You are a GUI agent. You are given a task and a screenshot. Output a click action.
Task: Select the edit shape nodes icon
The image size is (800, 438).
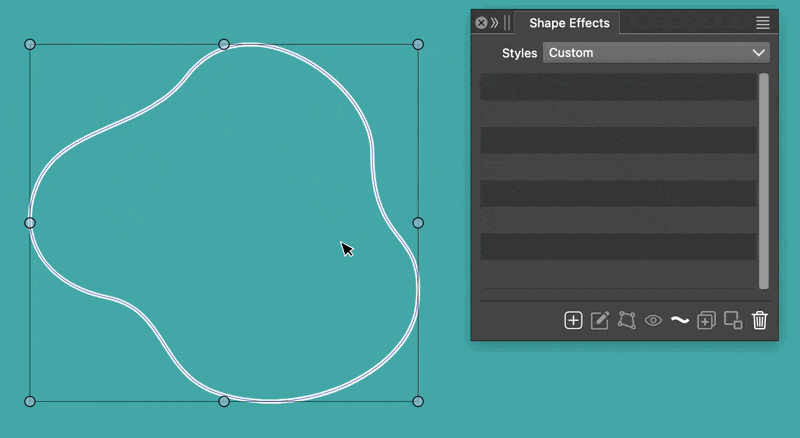(627, 320)
